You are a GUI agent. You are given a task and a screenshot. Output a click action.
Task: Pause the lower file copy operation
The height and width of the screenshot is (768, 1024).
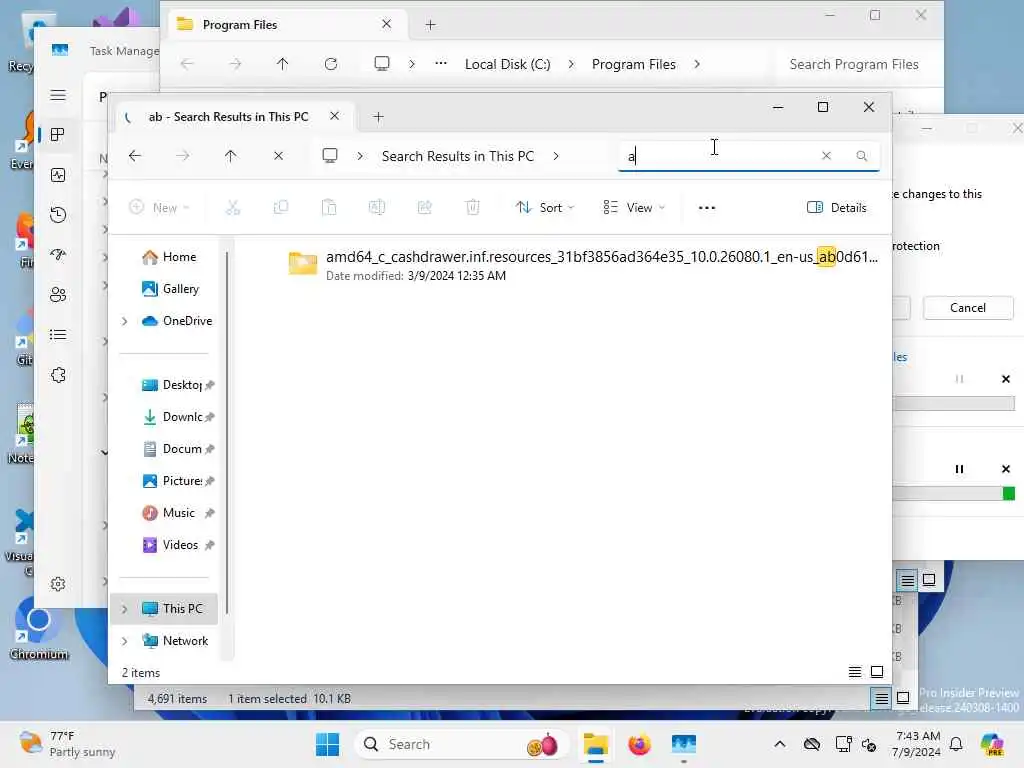coord(959,469)
